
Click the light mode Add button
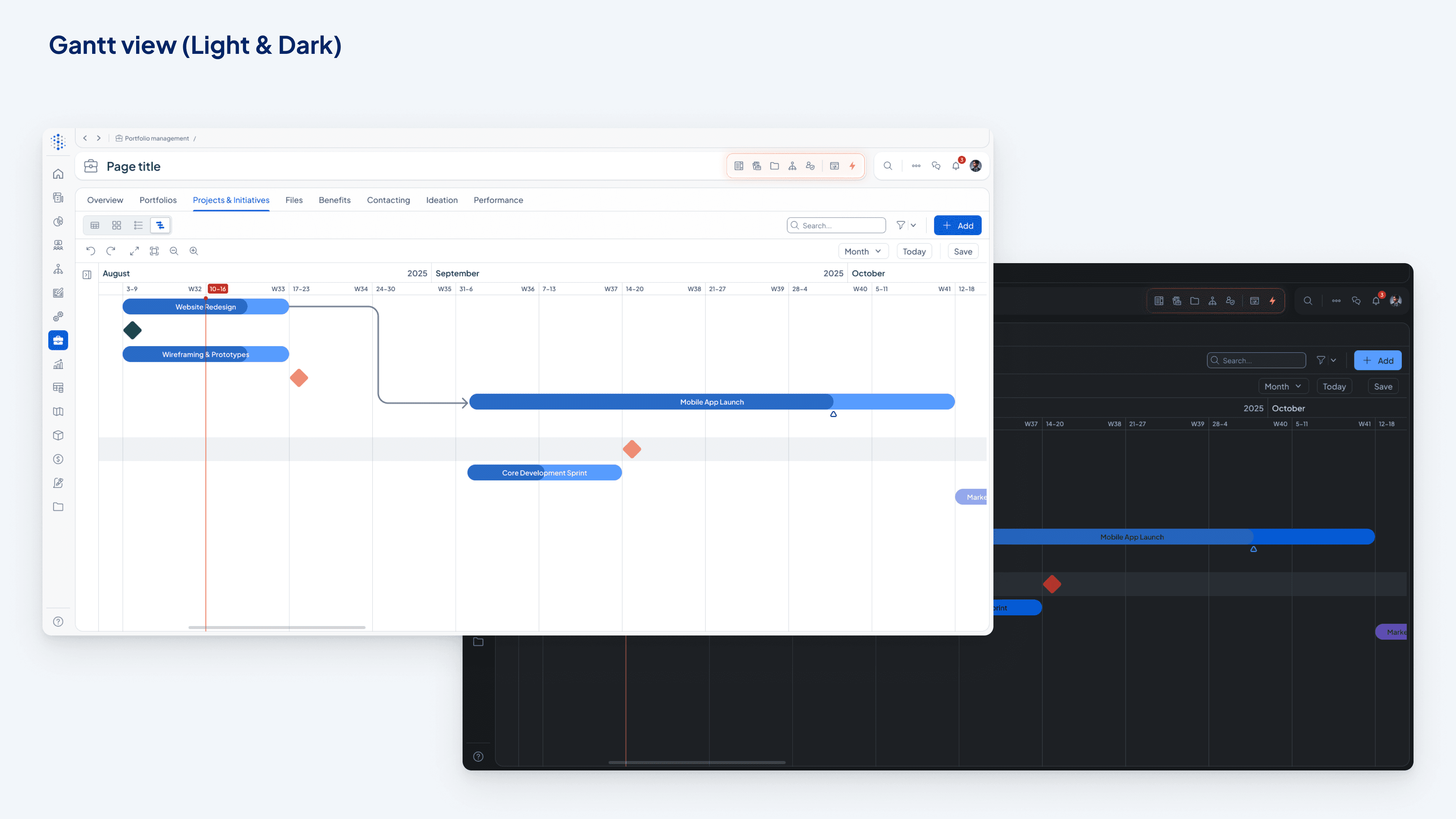(x=957, y=226)
